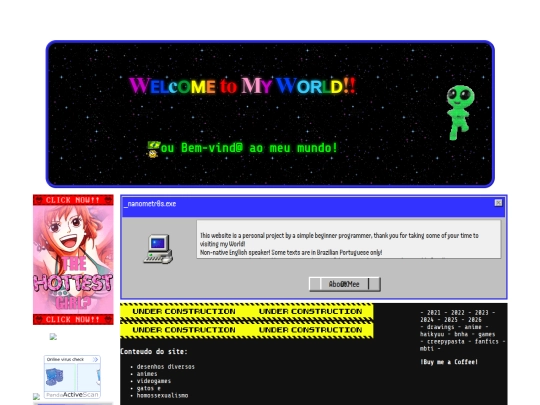This screenshot has height=405, width=540.
Task: Click the Buy me a Coffee link
Action: click(x=449, y=362)
